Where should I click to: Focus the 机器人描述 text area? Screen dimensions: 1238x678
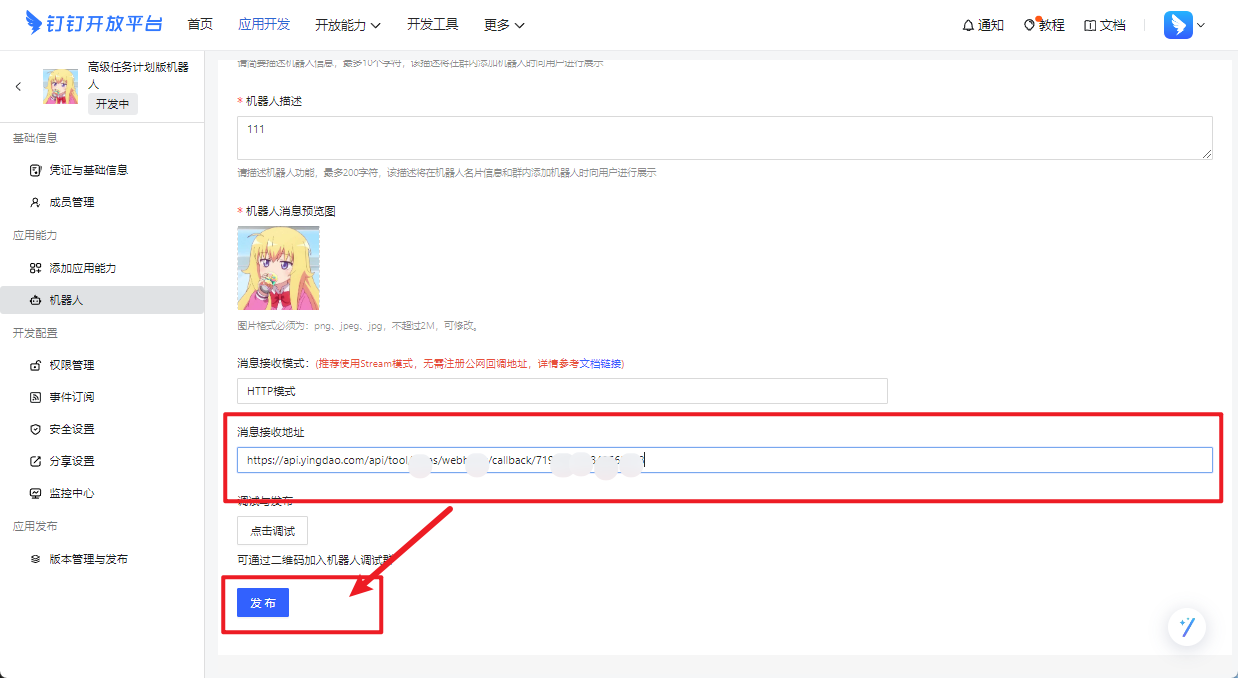725,137
